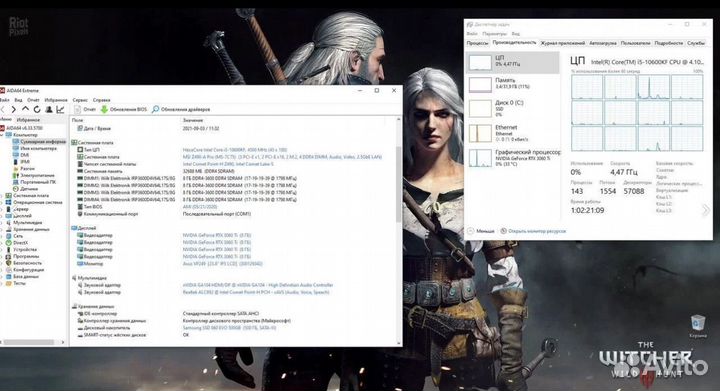Open Избранное menu in AIDA64 menu bar
The height and width of the screenshot is (391, 720).
pyautogui.click(x=56, y=100)
